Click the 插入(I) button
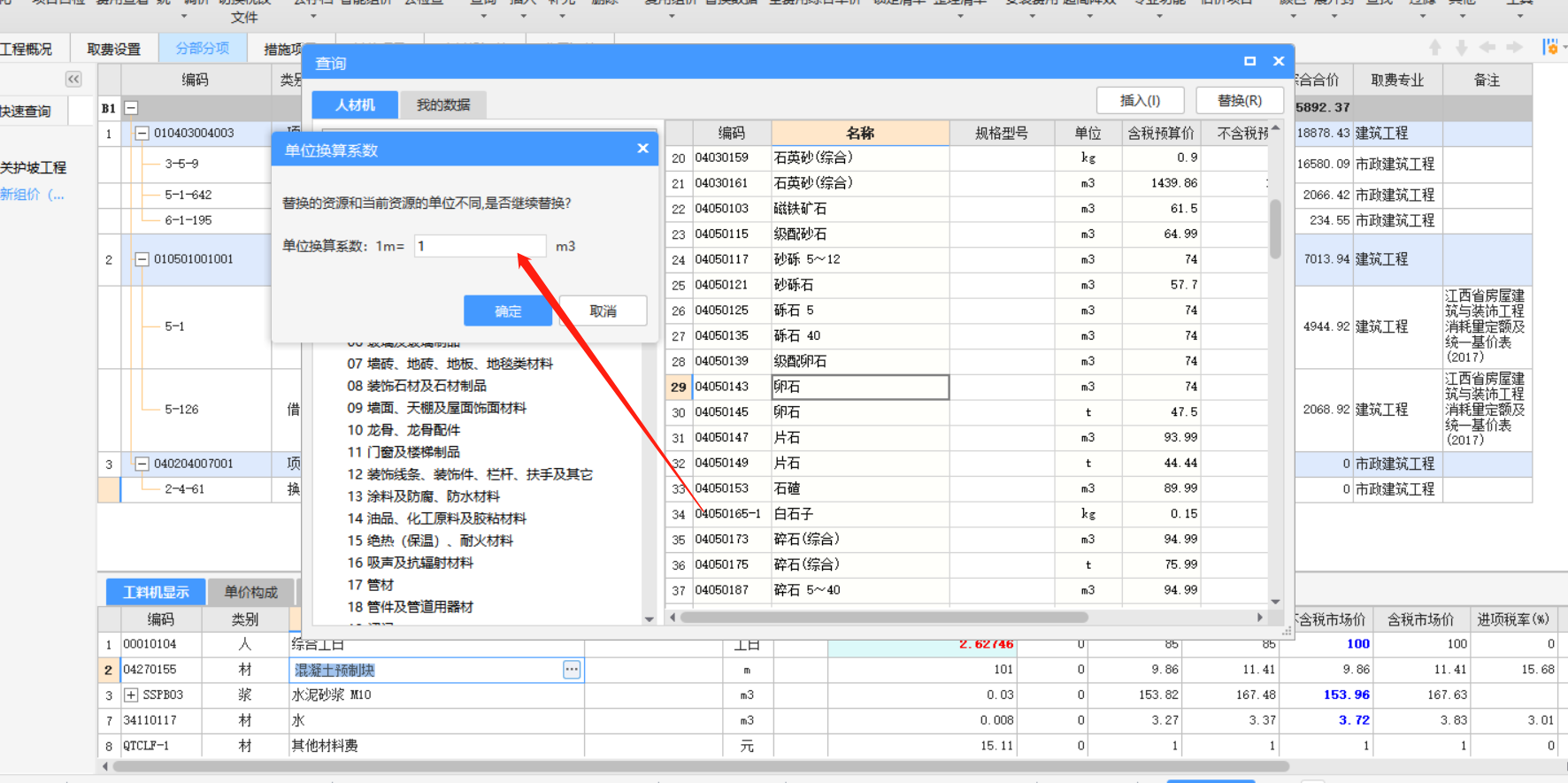Screen dimensions: 1568x783 (1140, 101)
